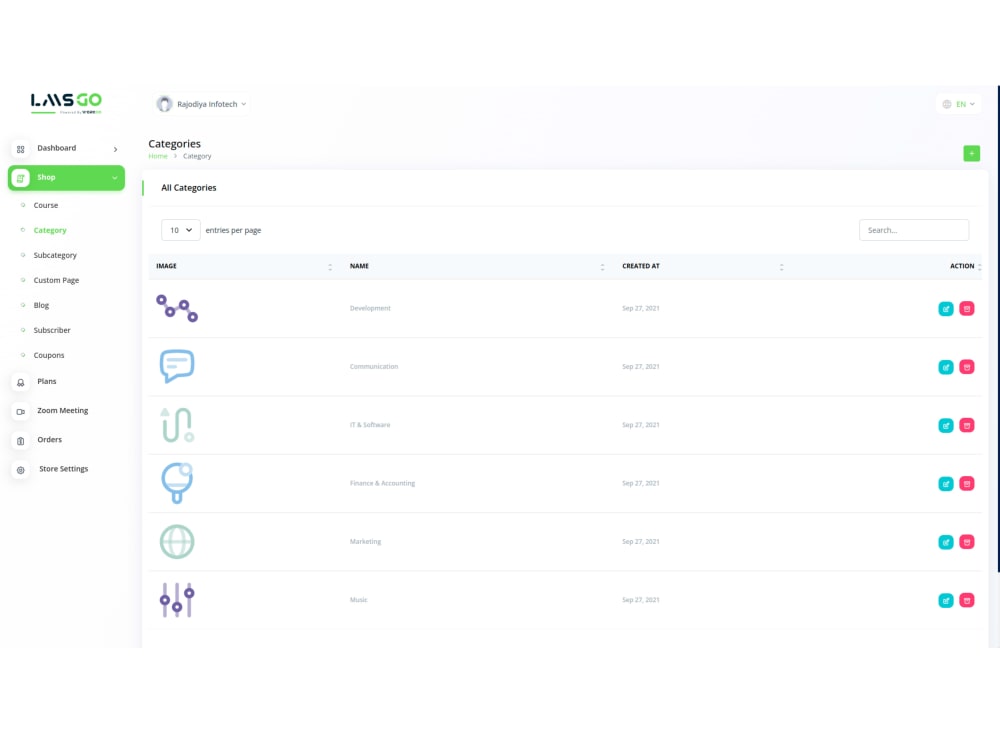The image size is (1000, 750).
Task: Add a new category with the plus button
Action: 971,153
